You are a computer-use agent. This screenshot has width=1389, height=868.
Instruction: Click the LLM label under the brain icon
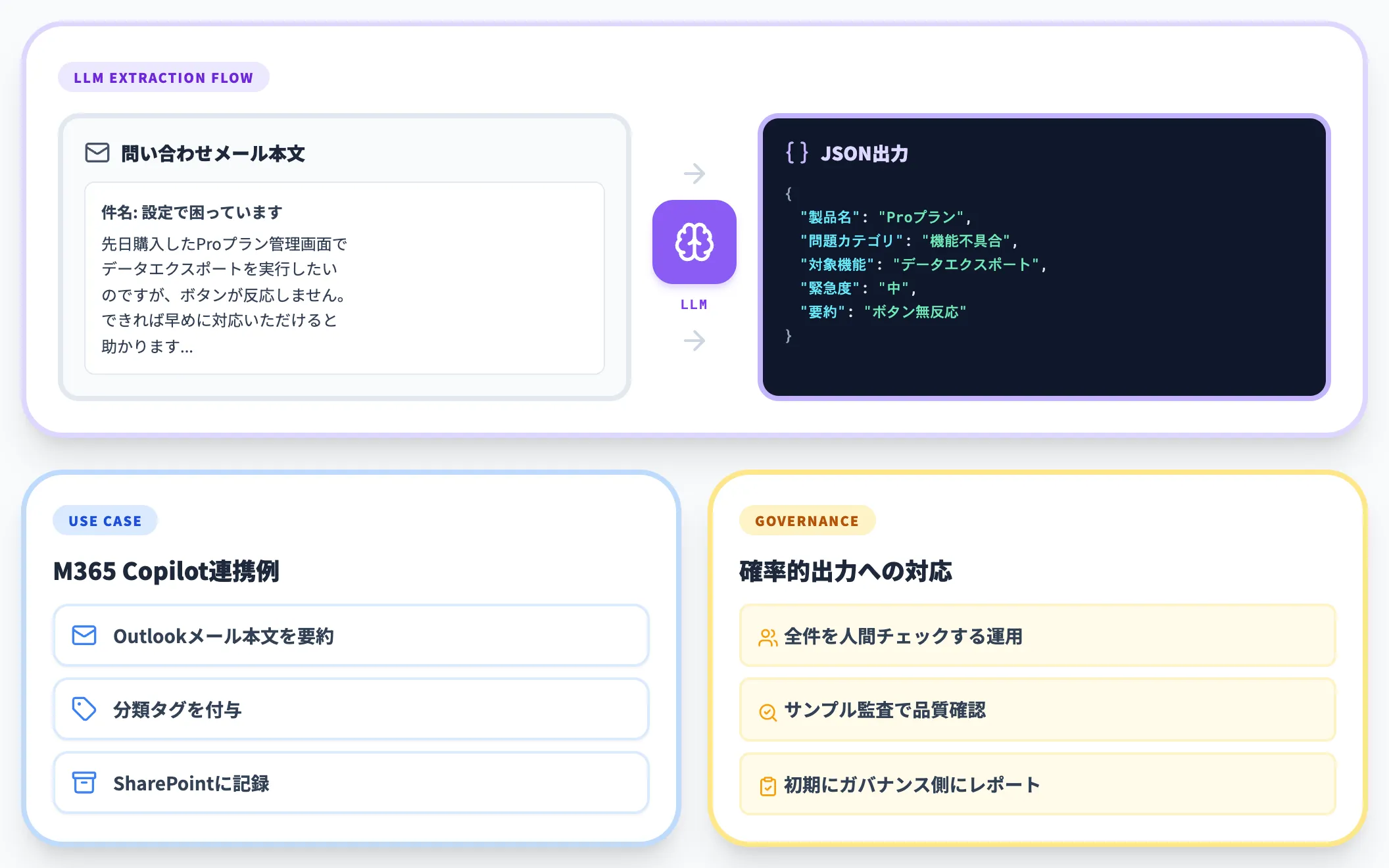[694, 304]
